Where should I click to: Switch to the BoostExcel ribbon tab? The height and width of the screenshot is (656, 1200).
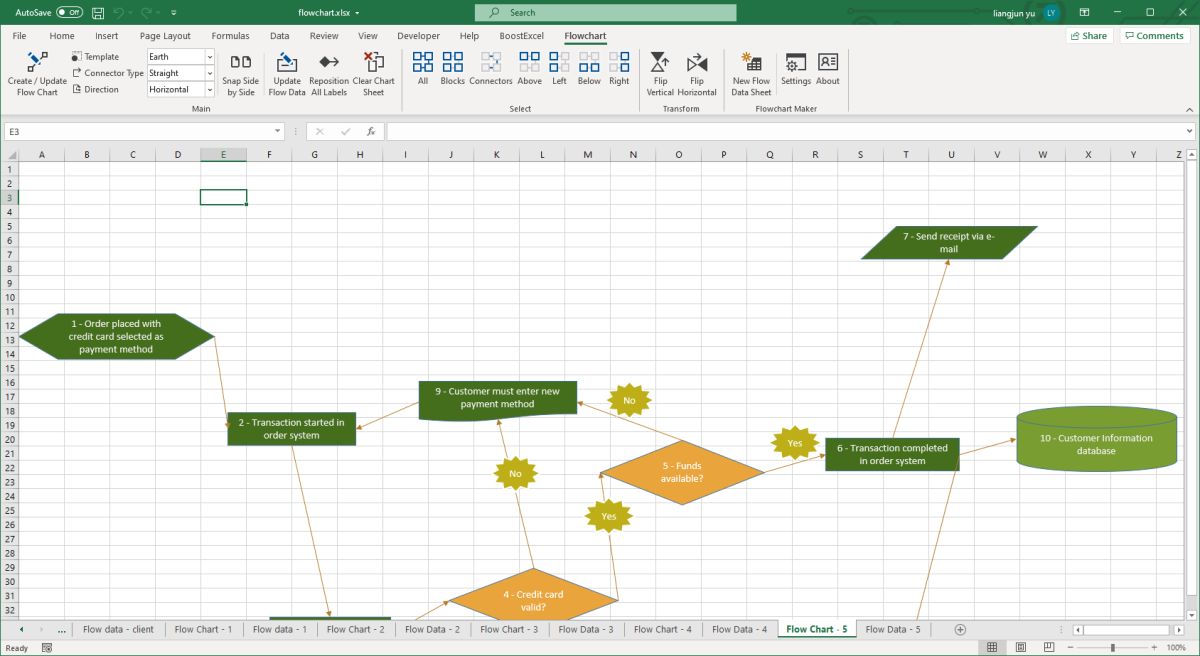click(522, 36)
